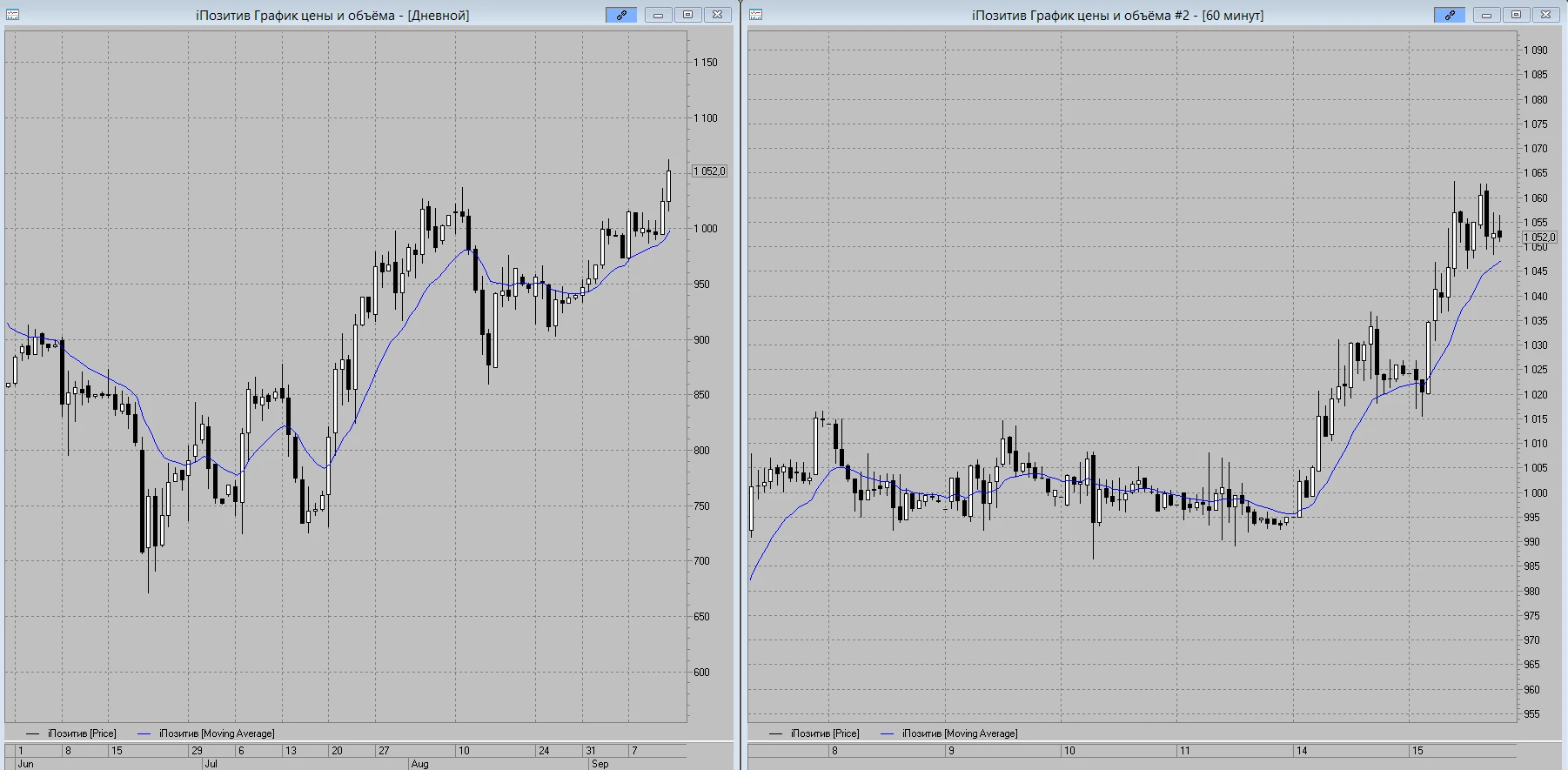Select the title 'График цены и объёма #2 - [60 минут]'
Screen dimensions: 1568x770
(x=1147, y=16)
